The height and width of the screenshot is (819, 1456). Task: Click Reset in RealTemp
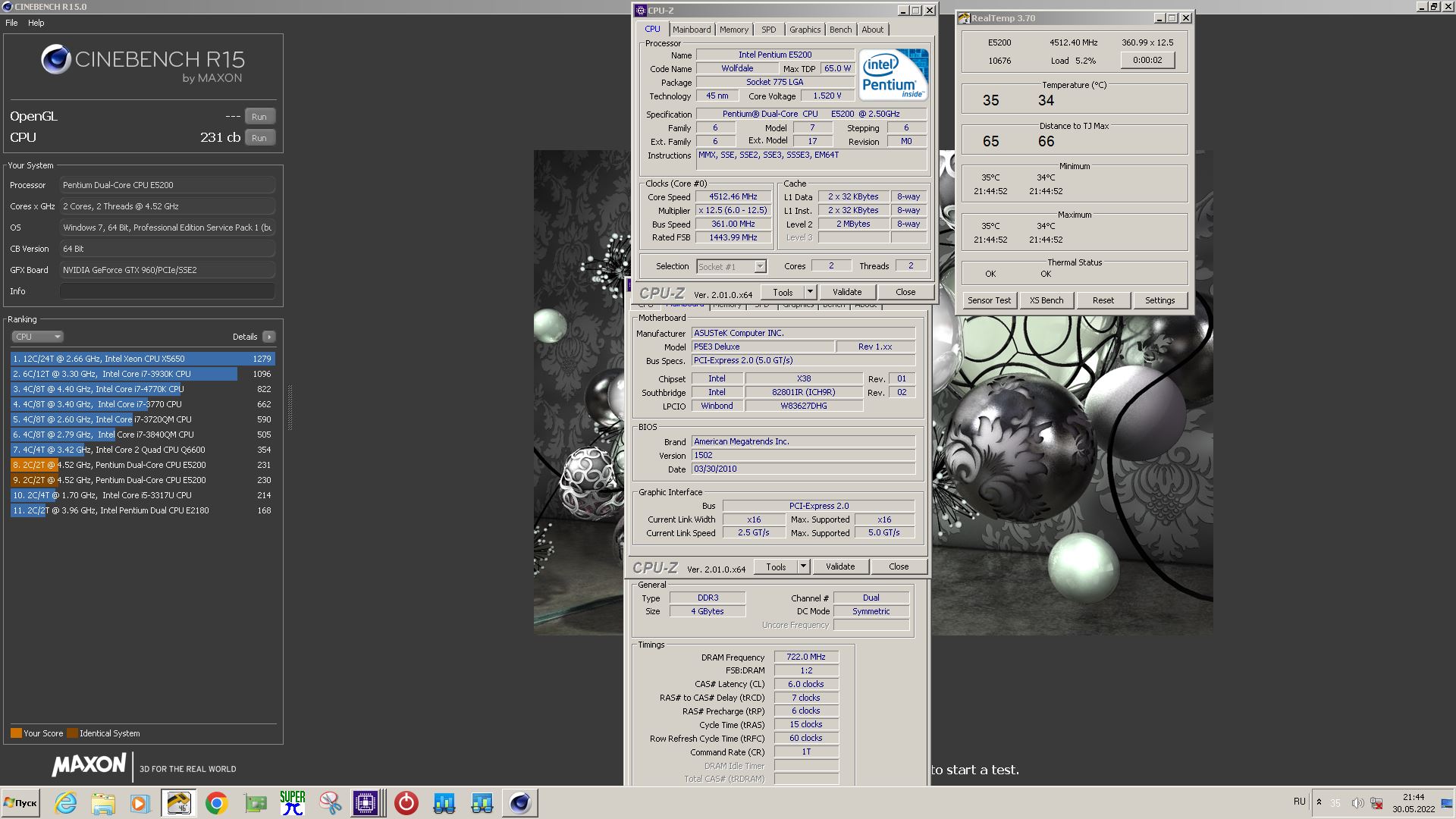(x=1103, y=300)
